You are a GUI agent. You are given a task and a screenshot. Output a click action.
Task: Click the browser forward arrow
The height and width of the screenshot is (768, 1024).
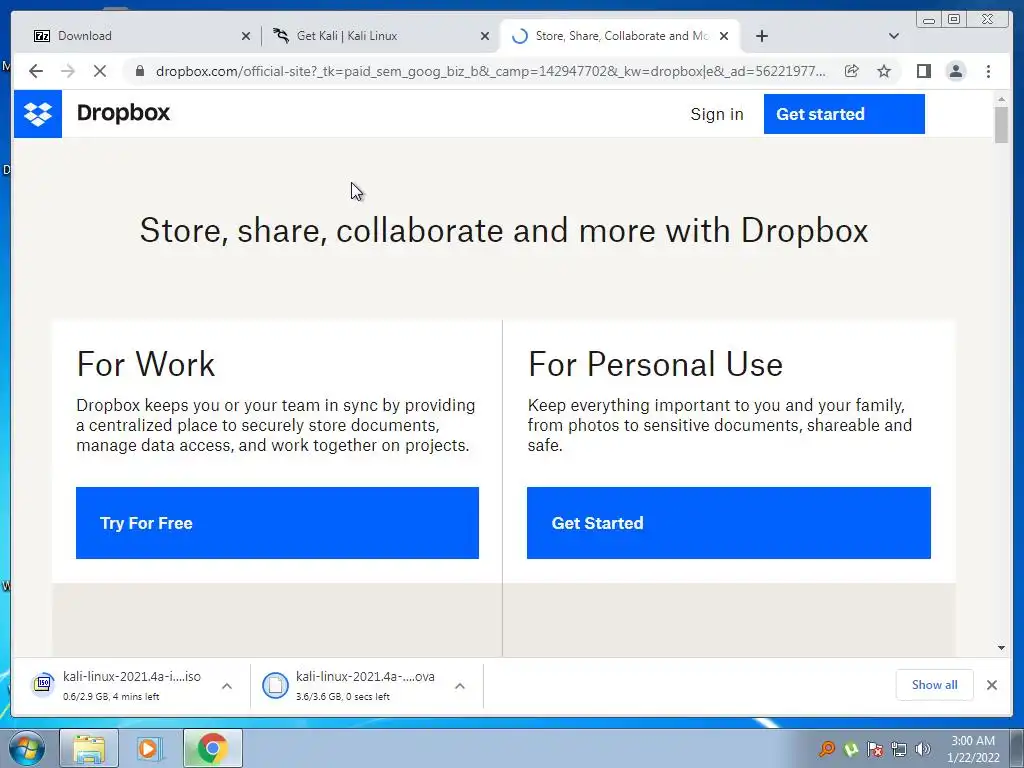(x=68, y=71)
